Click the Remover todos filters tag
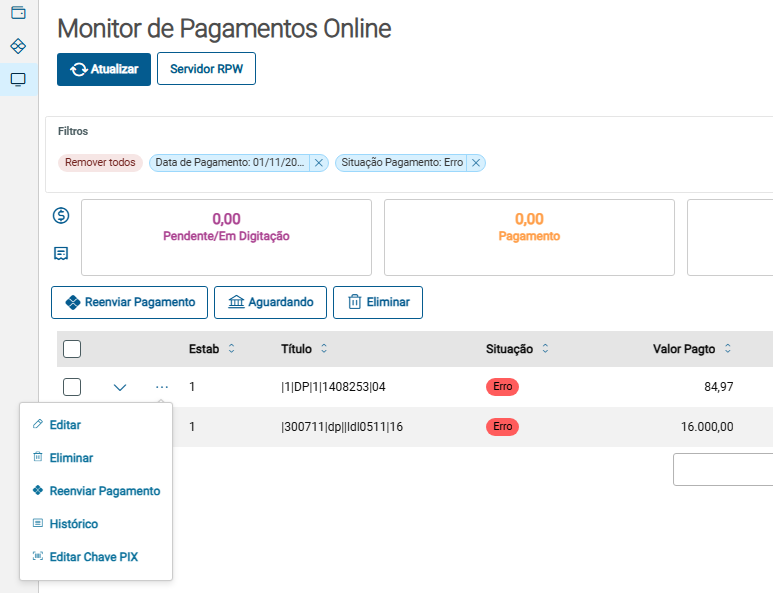Viewport: 773px width, 593px height. click(100, 162)
